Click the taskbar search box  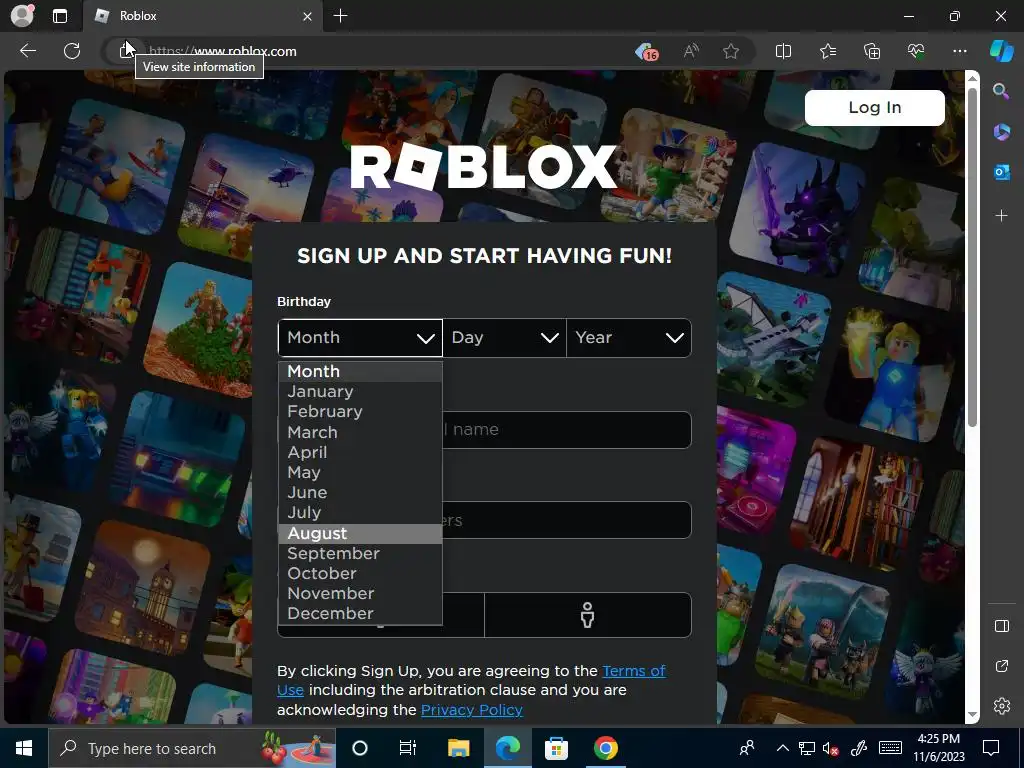[191, 748]
